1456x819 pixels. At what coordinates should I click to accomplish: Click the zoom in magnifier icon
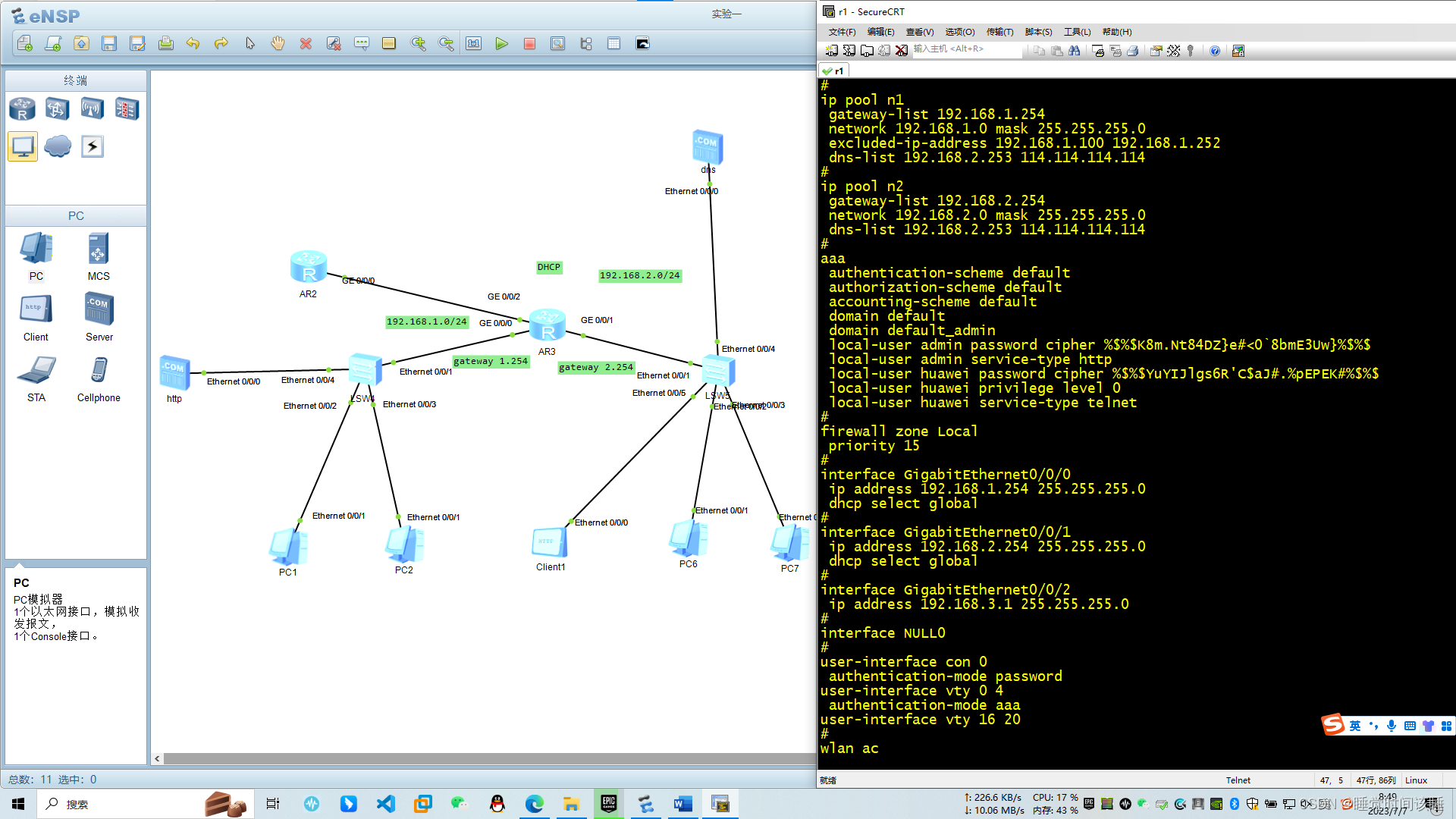[418, 44]
